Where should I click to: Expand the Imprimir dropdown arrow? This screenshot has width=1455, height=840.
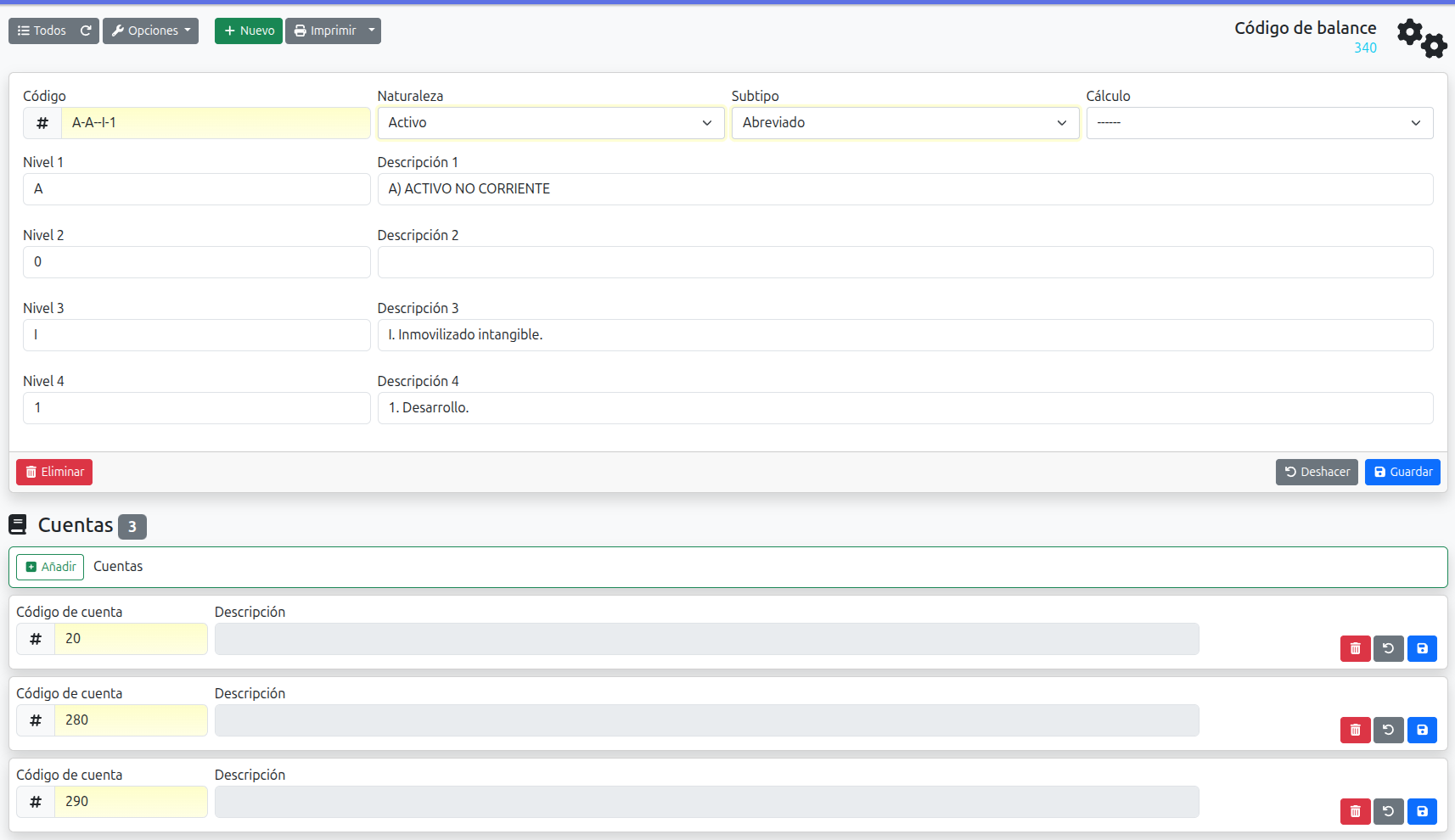[372, 31]
